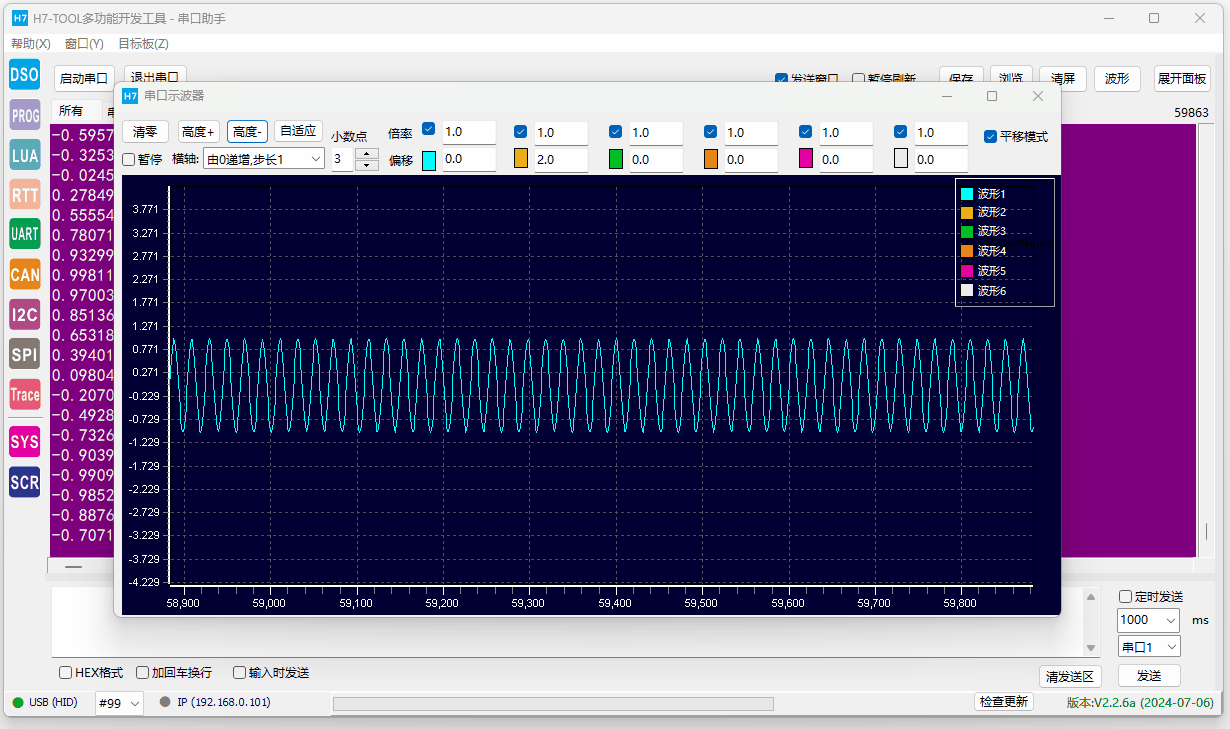Click the 波形6 legend entry

tap(983, 291)
